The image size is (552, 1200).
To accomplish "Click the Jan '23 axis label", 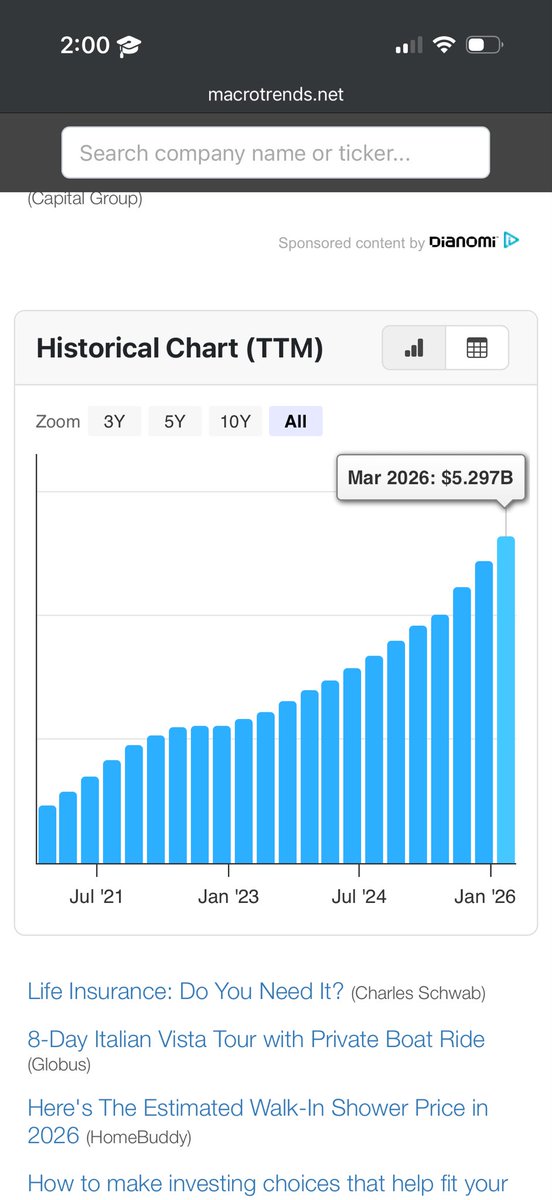I will [x=228, y=896].
